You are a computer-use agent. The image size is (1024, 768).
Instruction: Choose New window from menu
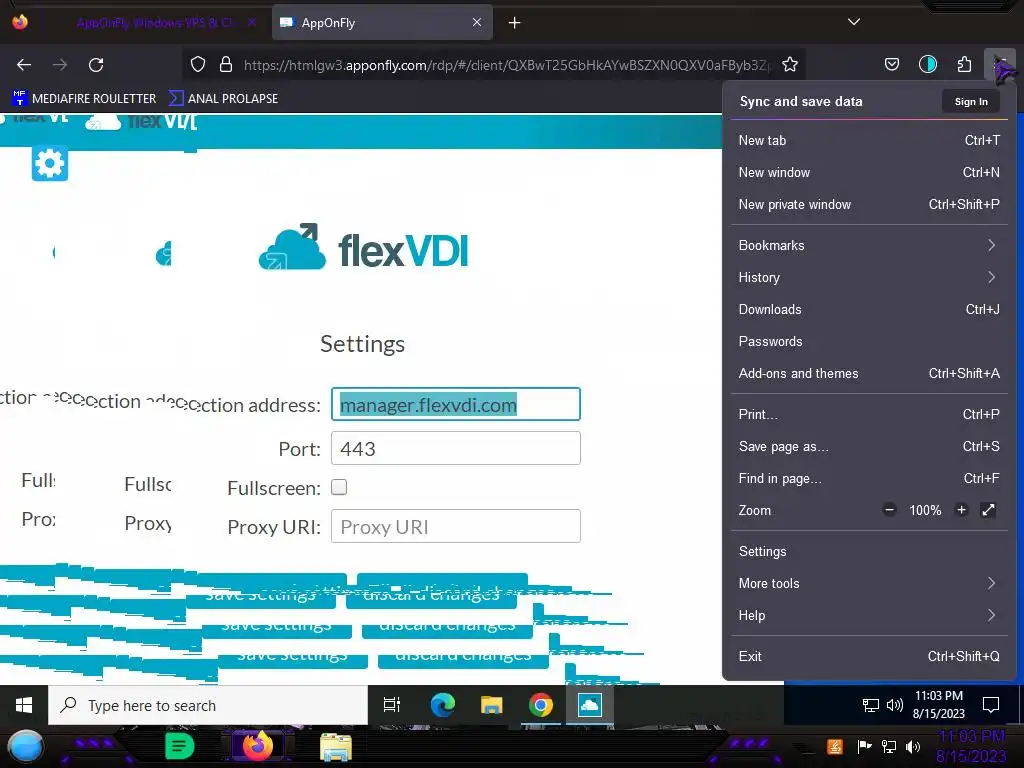pyautogui.click(x=869, y=172)
